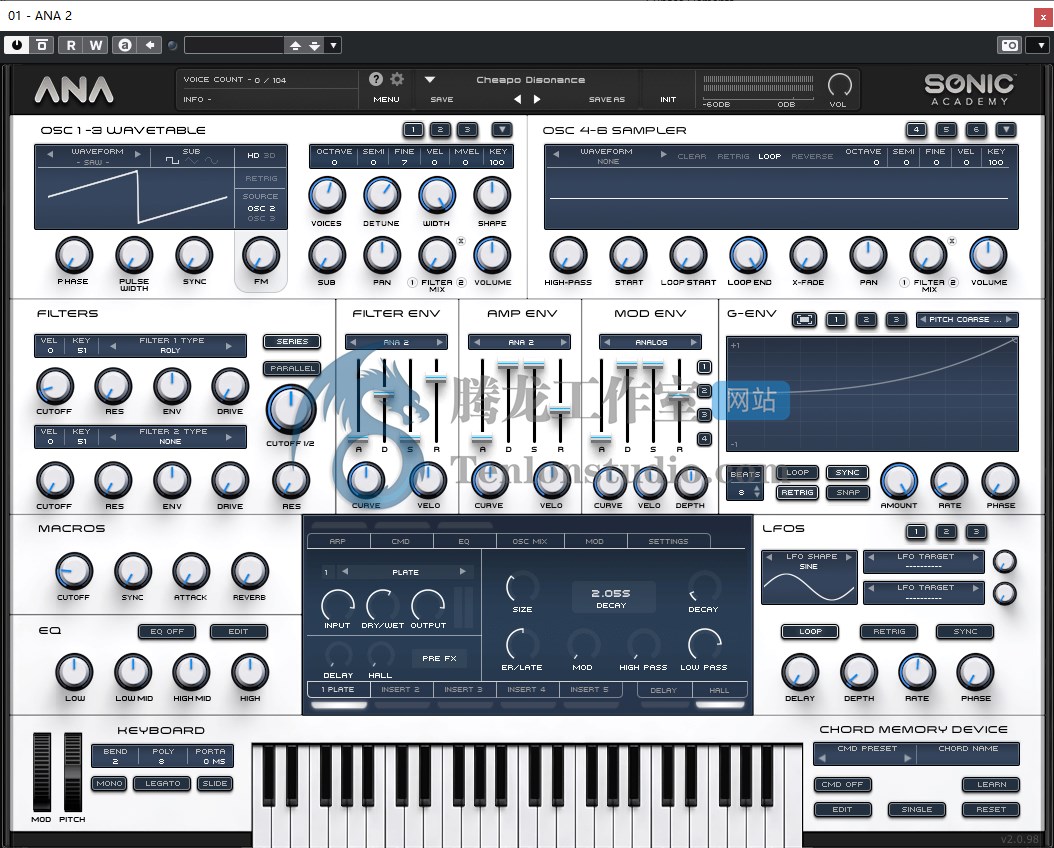Open settings gear icon above MENU
Image resolution: width=1054 pixels, height=848 pixels.
[x=397, y=79]
